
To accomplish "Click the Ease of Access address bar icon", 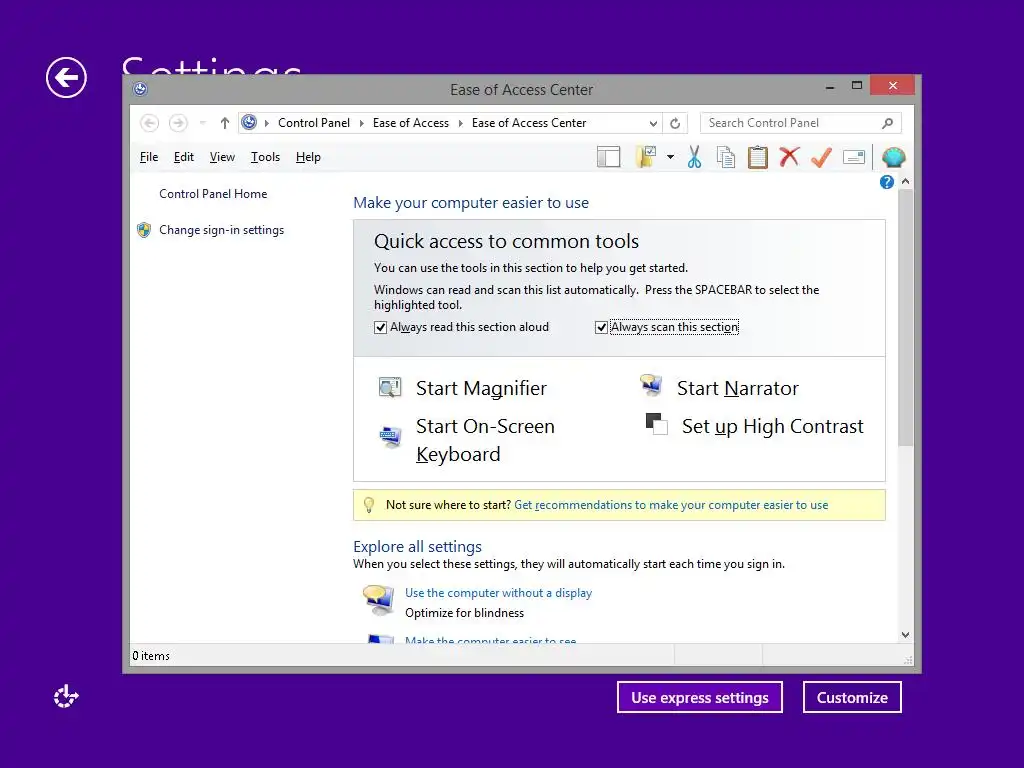I will point(249,122).
